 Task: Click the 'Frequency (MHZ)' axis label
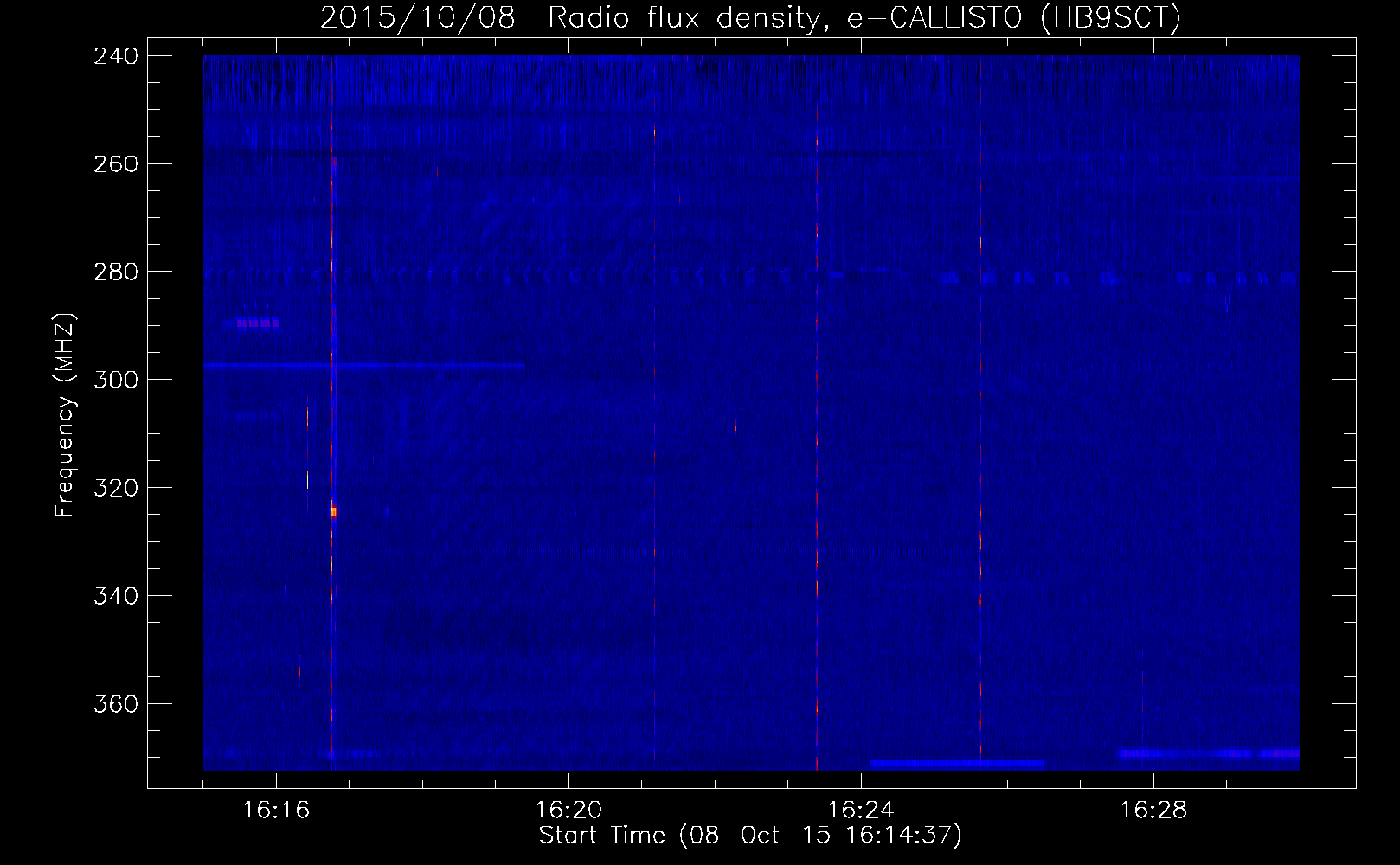pyautogui.click(x=66, y=414)
